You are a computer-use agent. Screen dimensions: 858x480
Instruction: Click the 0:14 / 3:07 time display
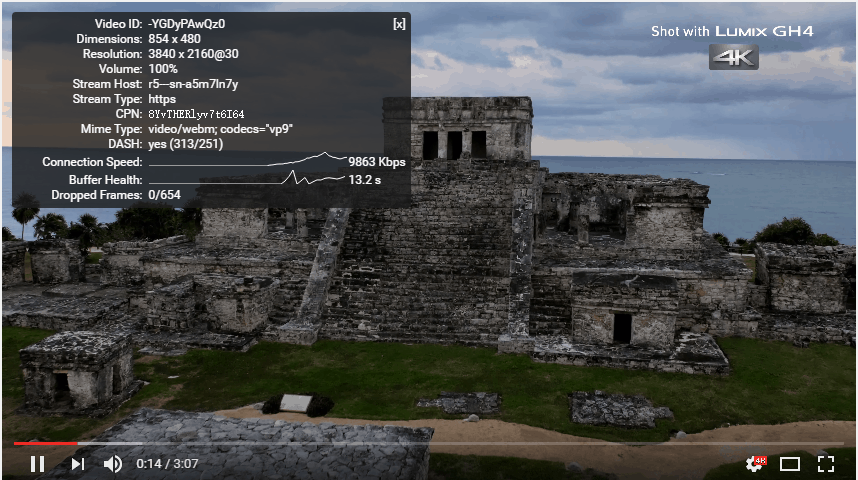167,464
